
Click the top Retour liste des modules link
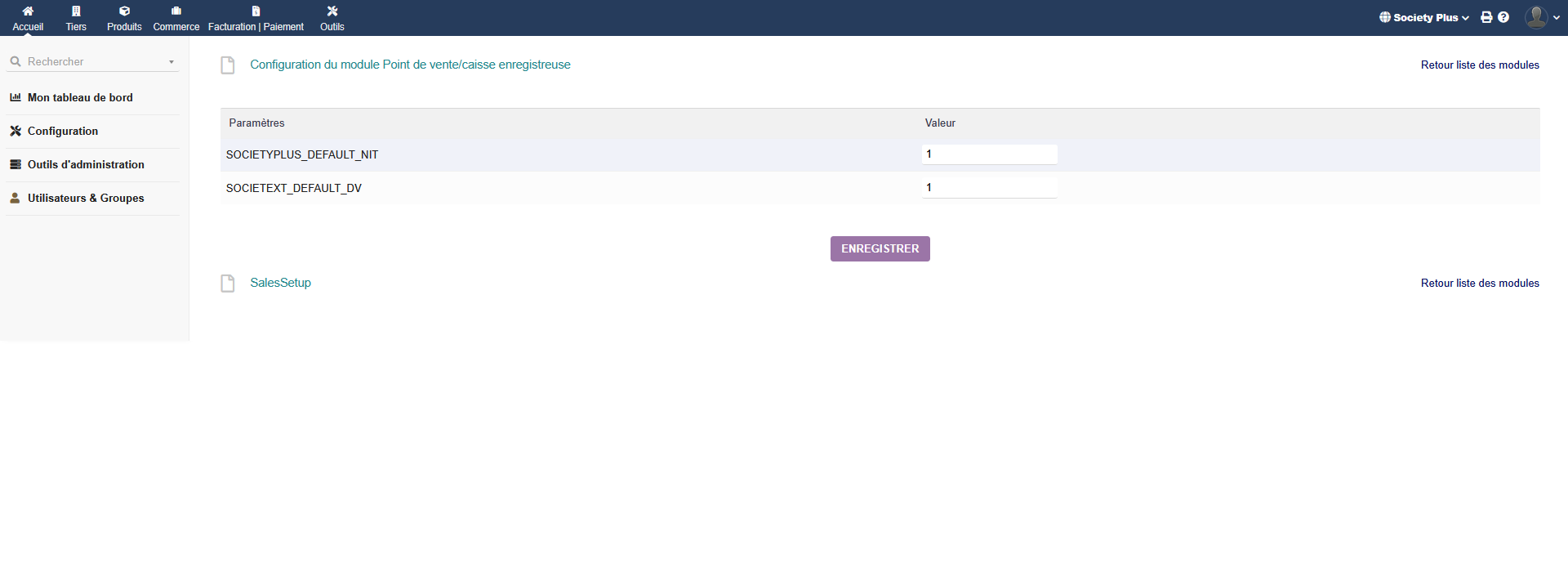click(1479, 65)
